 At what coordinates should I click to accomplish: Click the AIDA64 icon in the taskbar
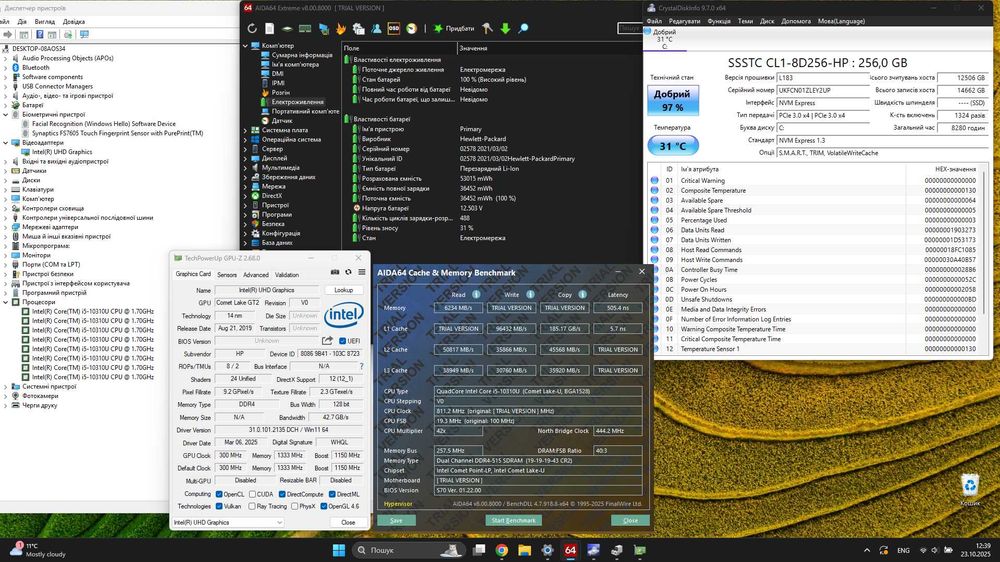point(570,550)
